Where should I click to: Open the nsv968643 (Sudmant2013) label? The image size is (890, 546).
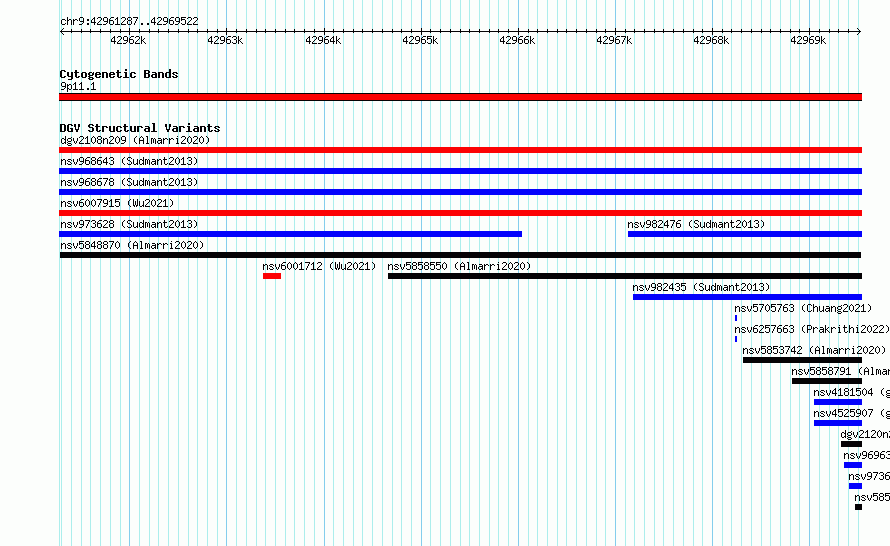[129, 161]
